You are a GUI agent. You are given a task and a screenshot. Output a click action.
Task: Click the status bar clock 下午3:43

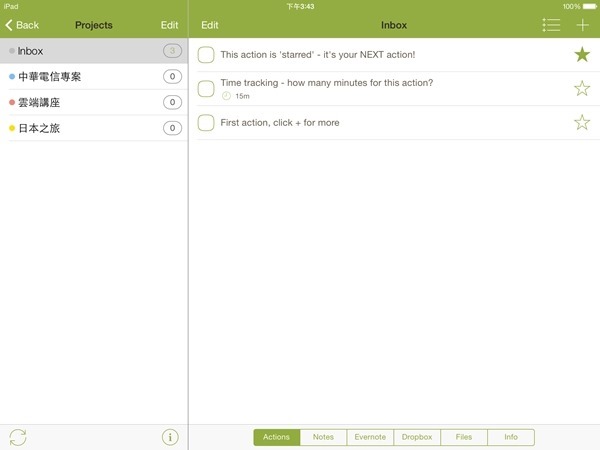[x=300, y=7]
